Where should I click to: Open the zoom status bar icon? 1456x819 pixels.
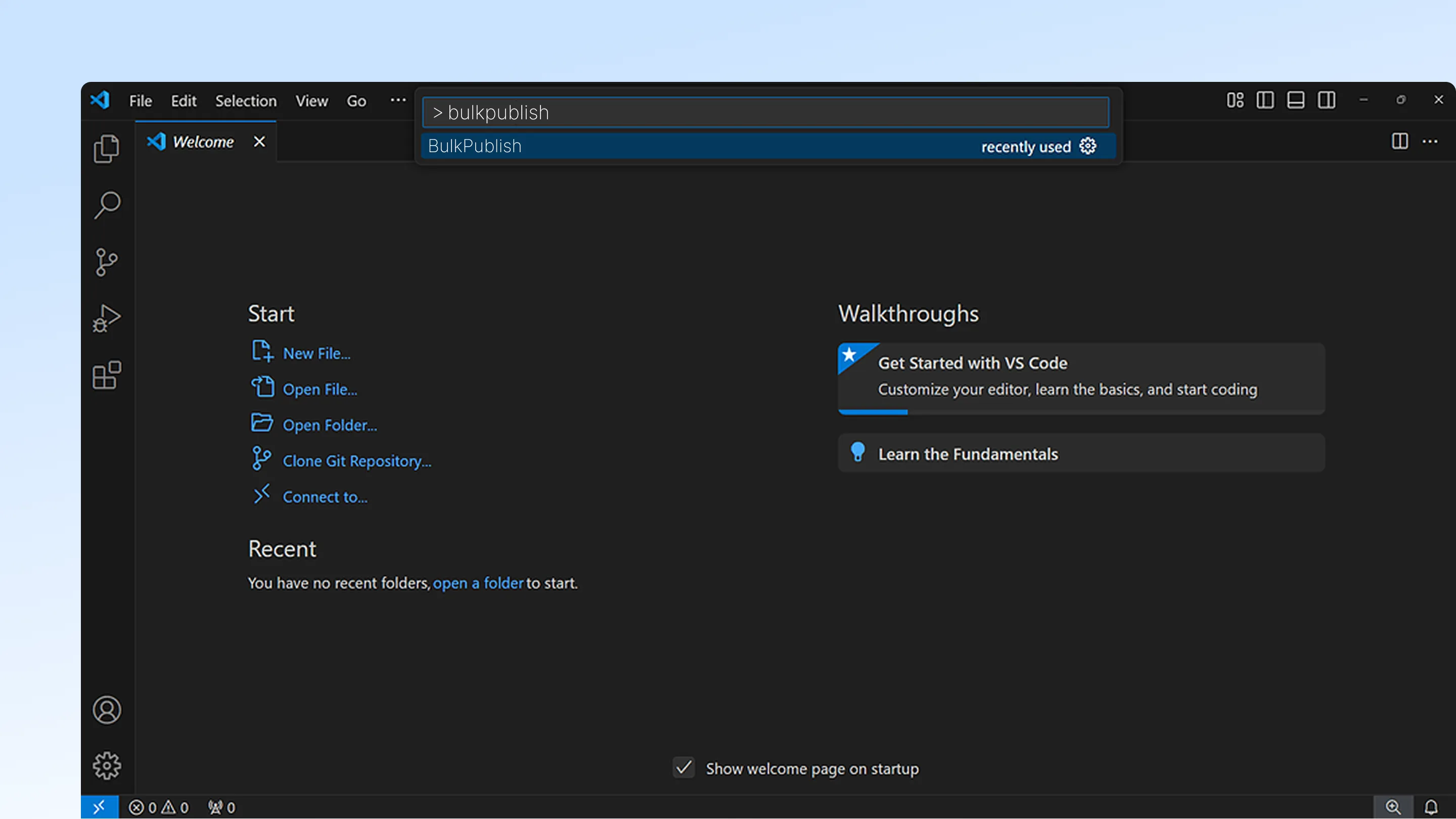point(1393,806)
